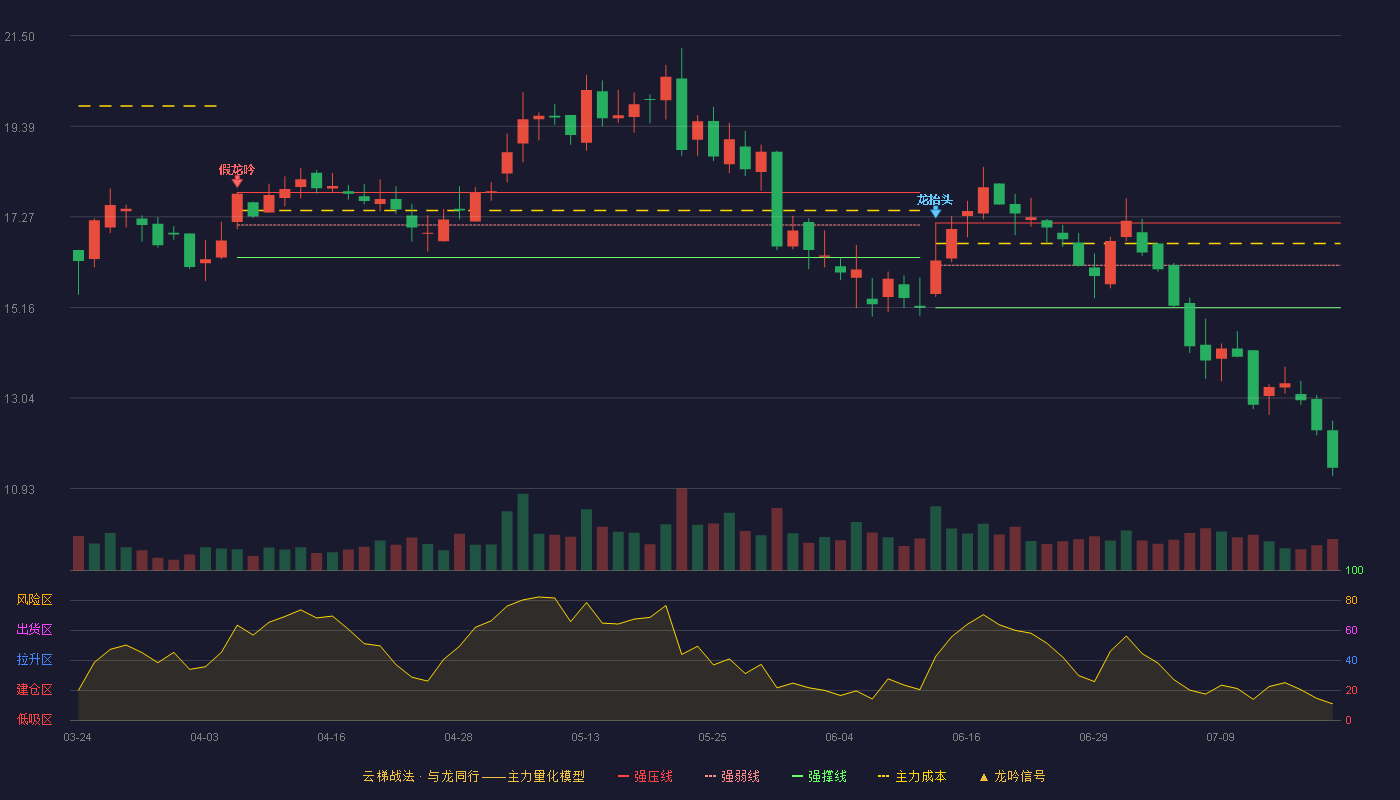Click the 10.93 price axis label

click(20, 489)
